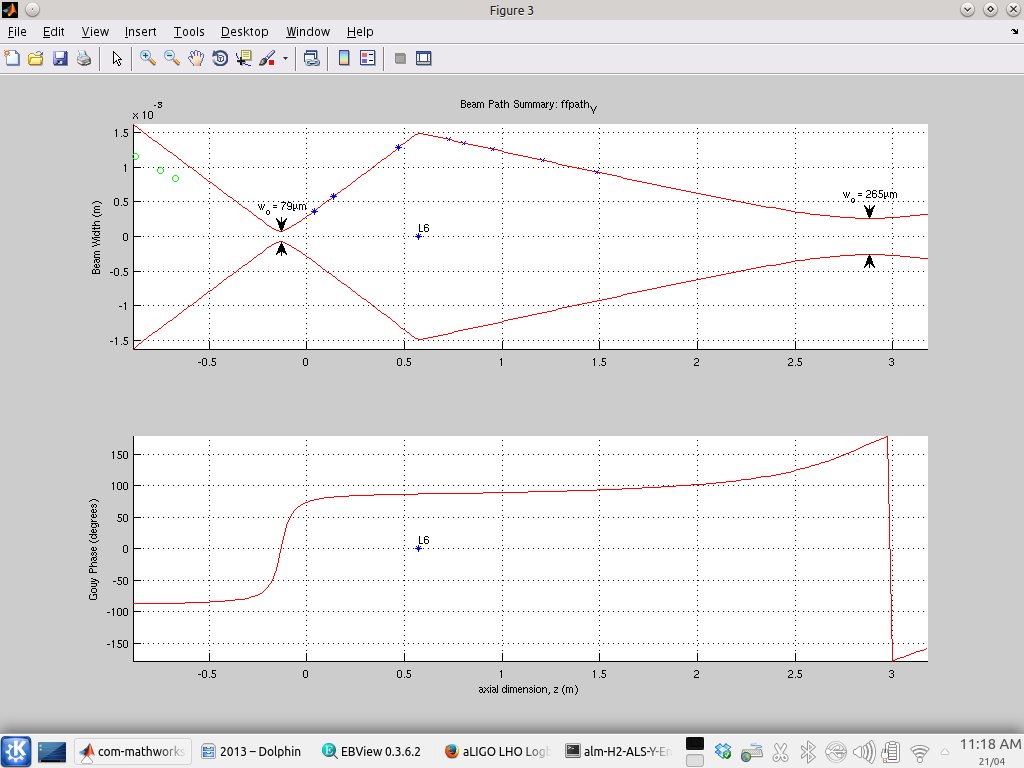Open the Window menu
The width and height of the screenshot is (1024, 768).
tap(308, 31)
